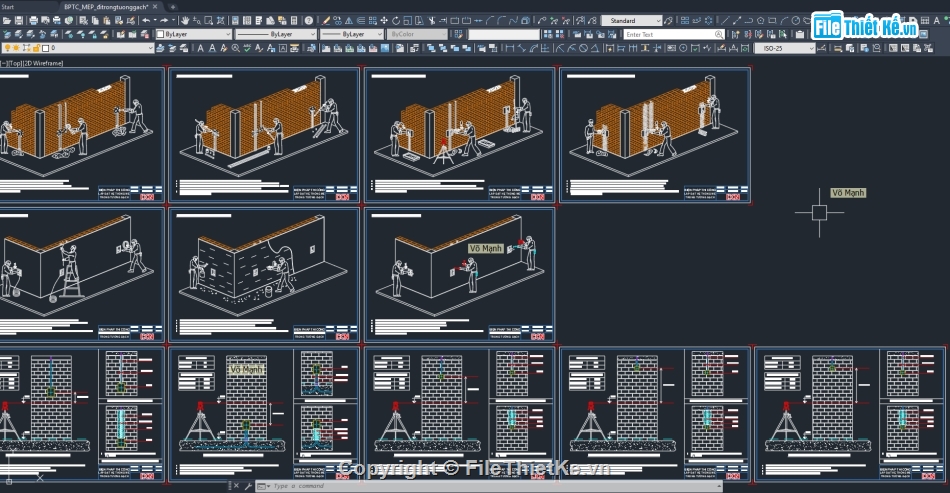
Task: Close the BPTC_MEP_ditrongtuonggach tab
Action: (x=155, y=7)
